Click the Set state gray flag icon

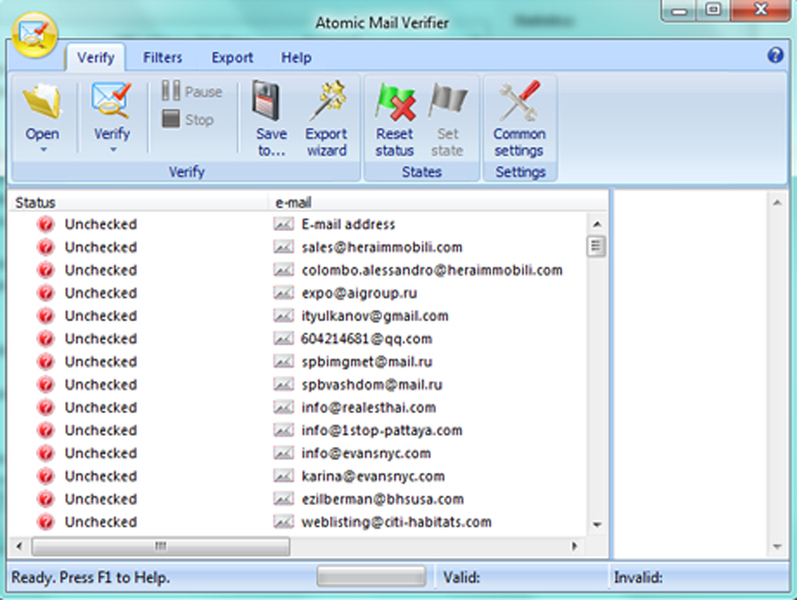click(447, 101)
